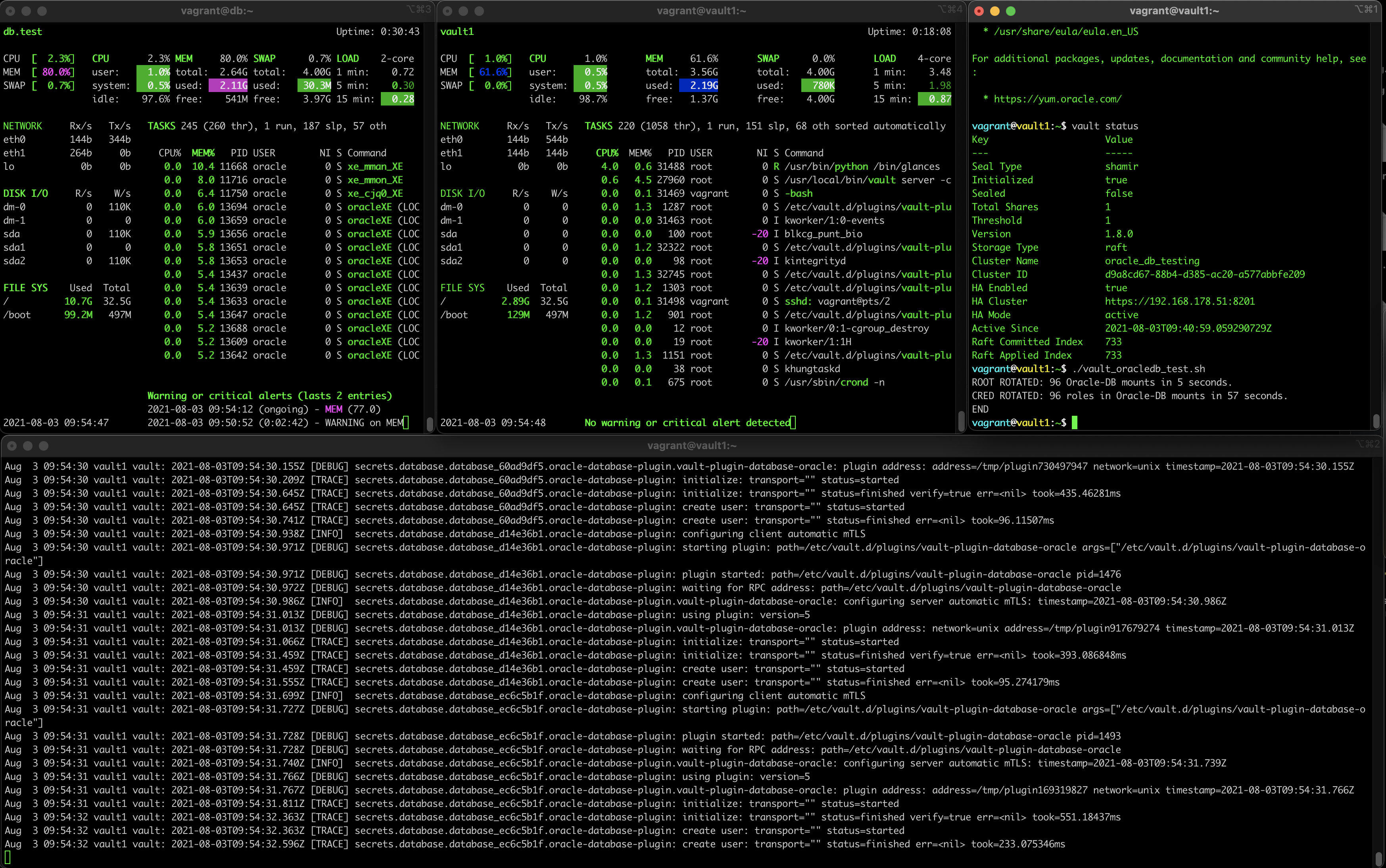This screenshot has width=1386, height=868.
Task: Select the xe_mman_XE oracle process row
Action: coord(375,167)
